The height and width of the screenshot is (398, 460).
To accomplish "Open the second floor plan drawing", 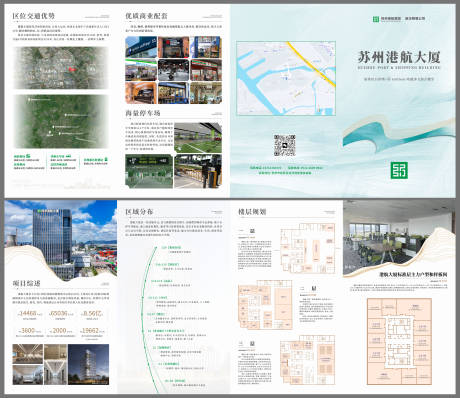I will click(x=265, y=304).
